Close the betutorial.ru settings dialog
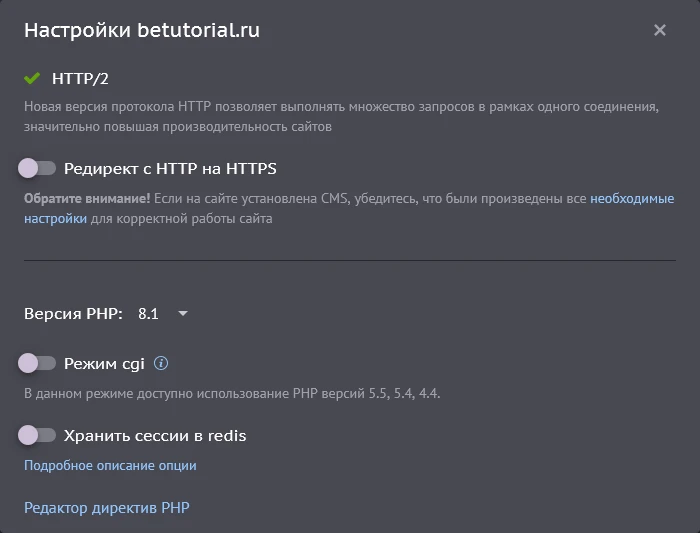The image size is (700, 533). pos(659,30)
